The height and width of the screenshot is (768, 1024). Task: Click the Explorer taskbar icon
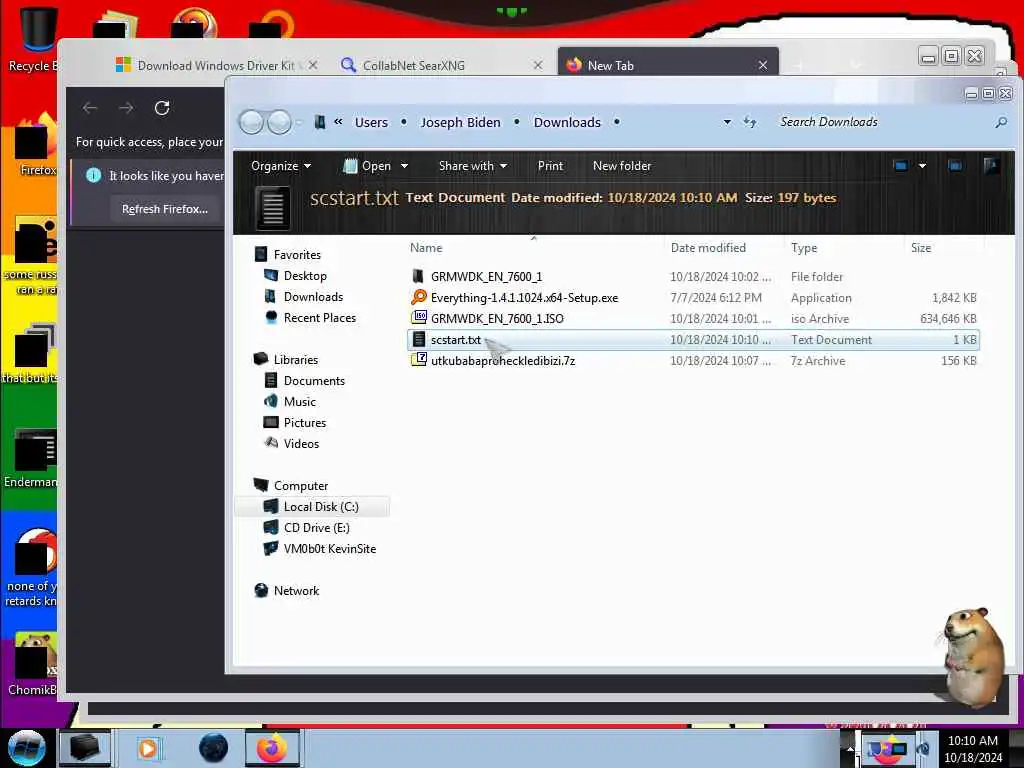click(85, 748)
